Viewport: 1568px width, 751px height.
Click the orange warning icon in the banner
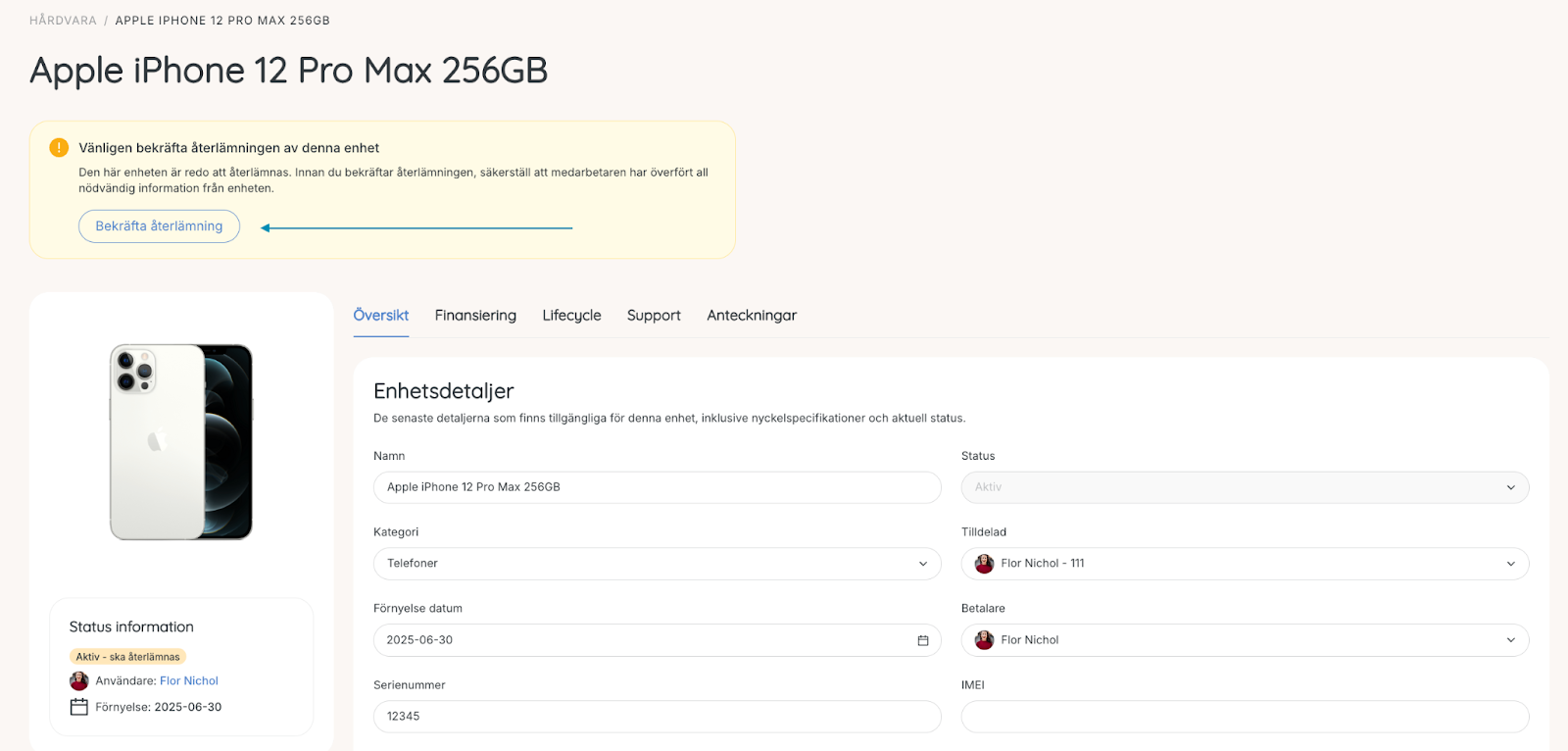pyautogui.click(x=59, y=148)
